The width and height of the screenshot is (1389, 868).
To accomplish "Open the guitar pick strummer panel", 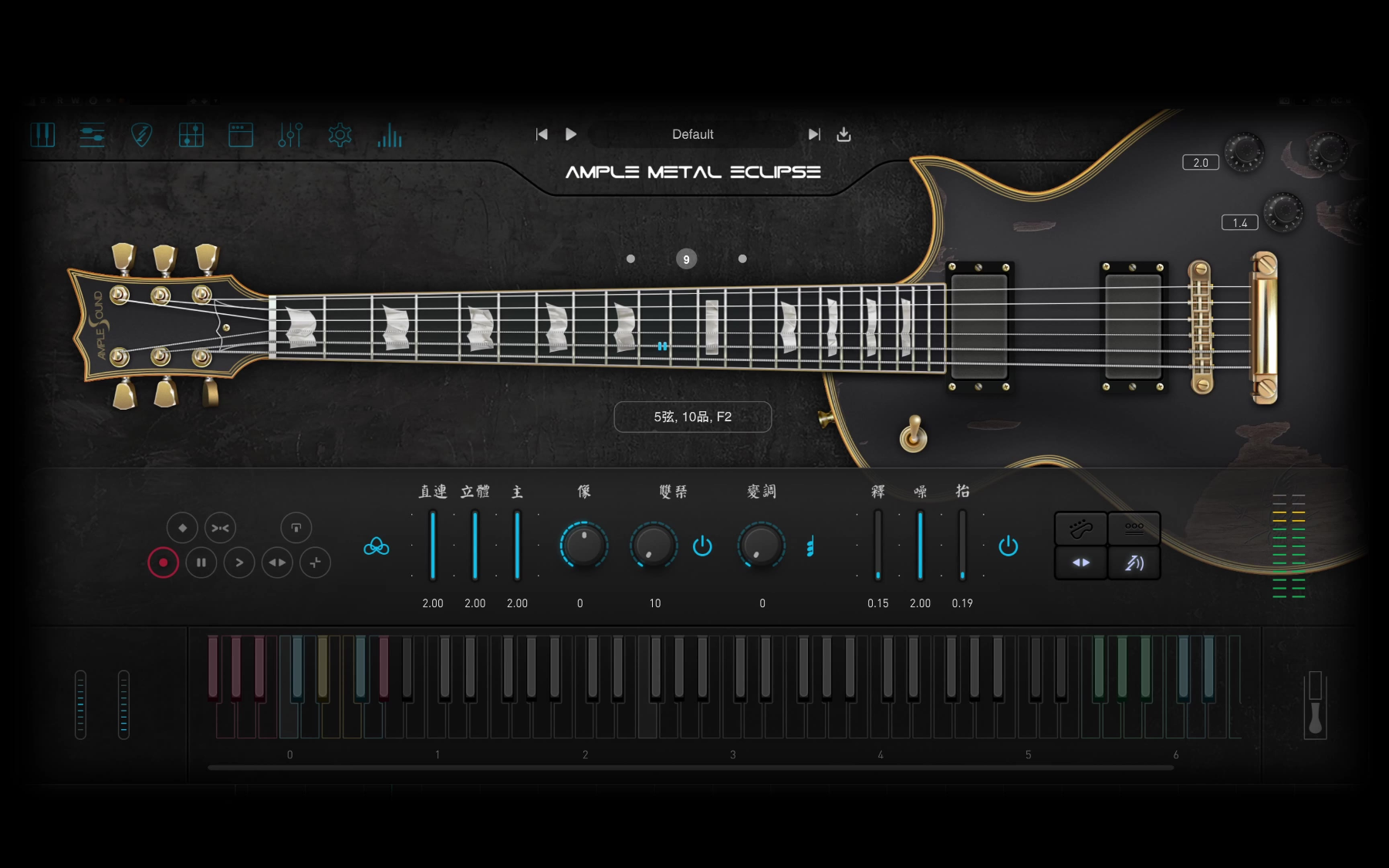I will (x=141, y=136).
